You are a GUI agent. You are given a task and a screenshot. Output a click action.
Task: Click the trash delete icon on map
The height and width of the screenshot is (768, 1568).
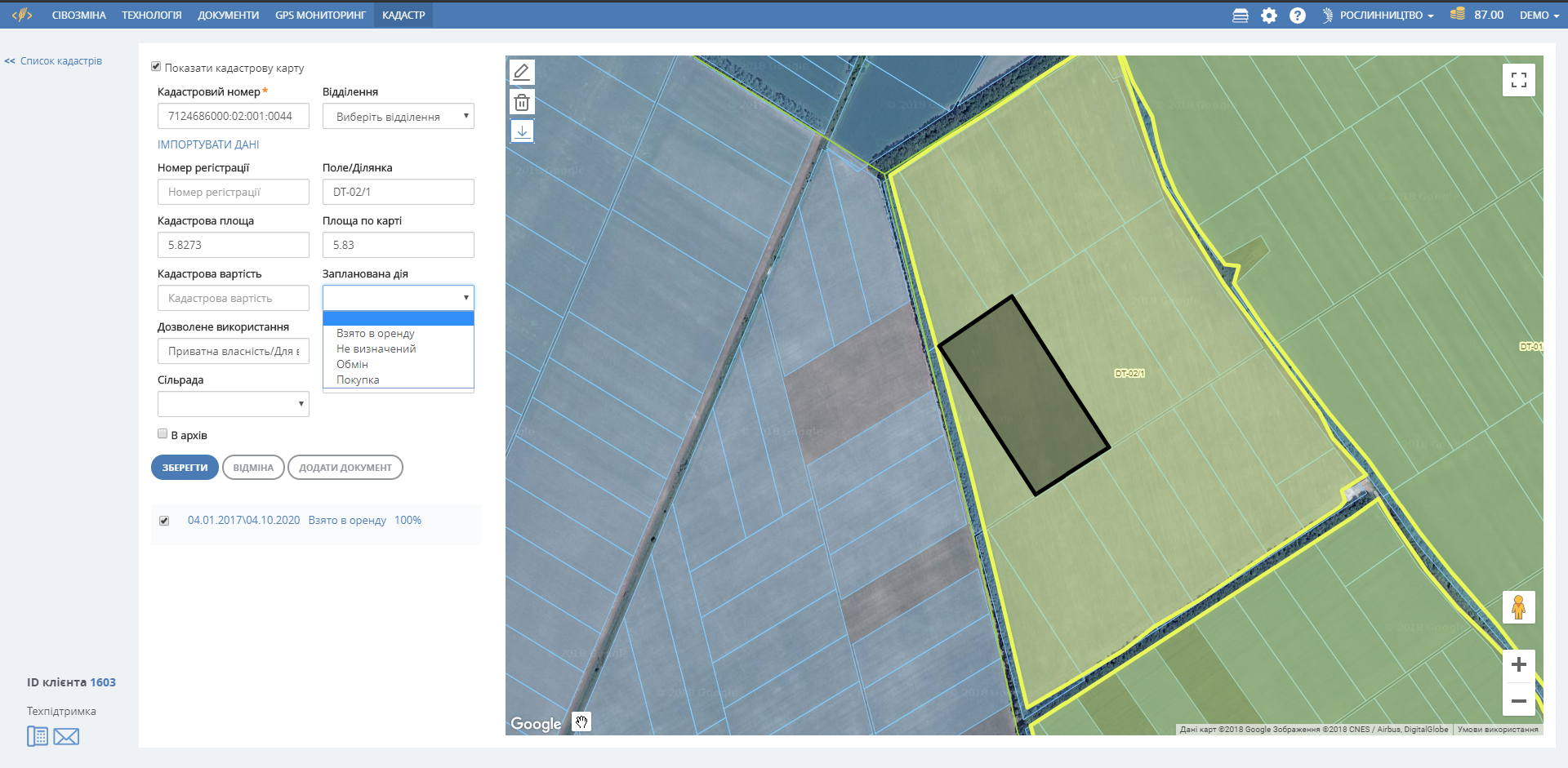coord(522,102)
